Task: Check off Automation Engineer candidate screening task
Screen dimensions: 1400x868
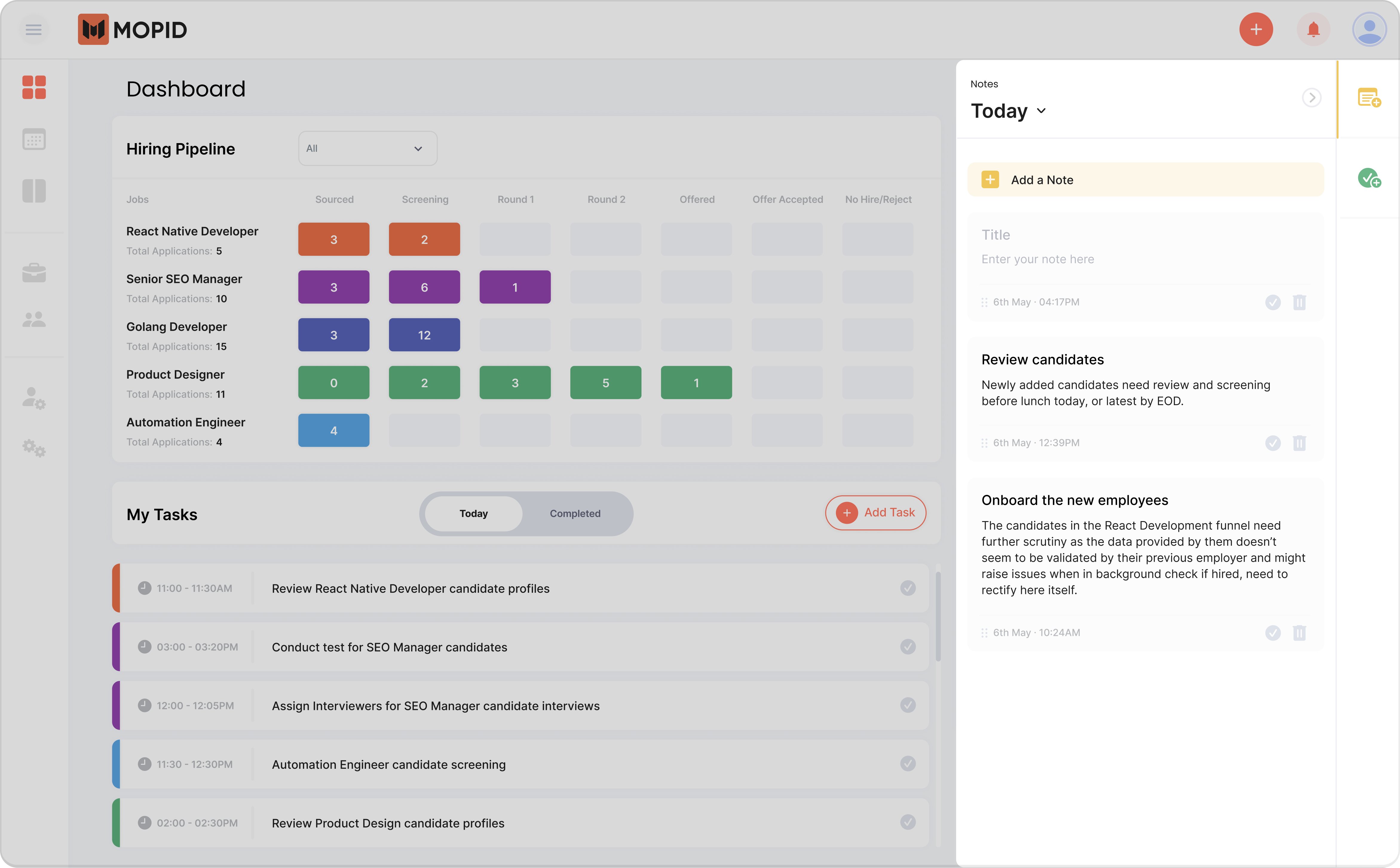Action: click(908, 763)
